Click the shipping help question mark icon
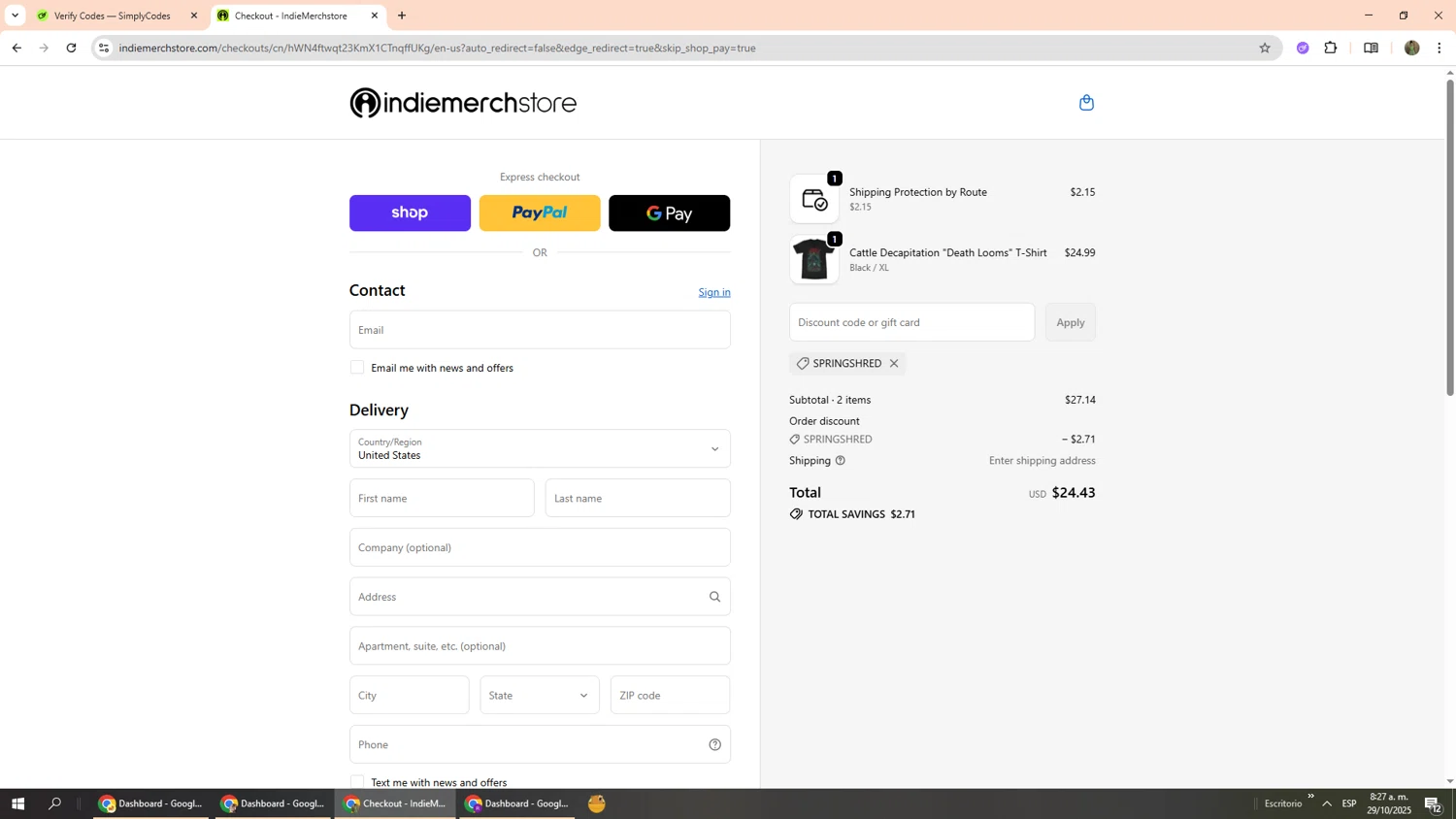This screenshot has height=819, width=1456. click(x=841, y=461)
